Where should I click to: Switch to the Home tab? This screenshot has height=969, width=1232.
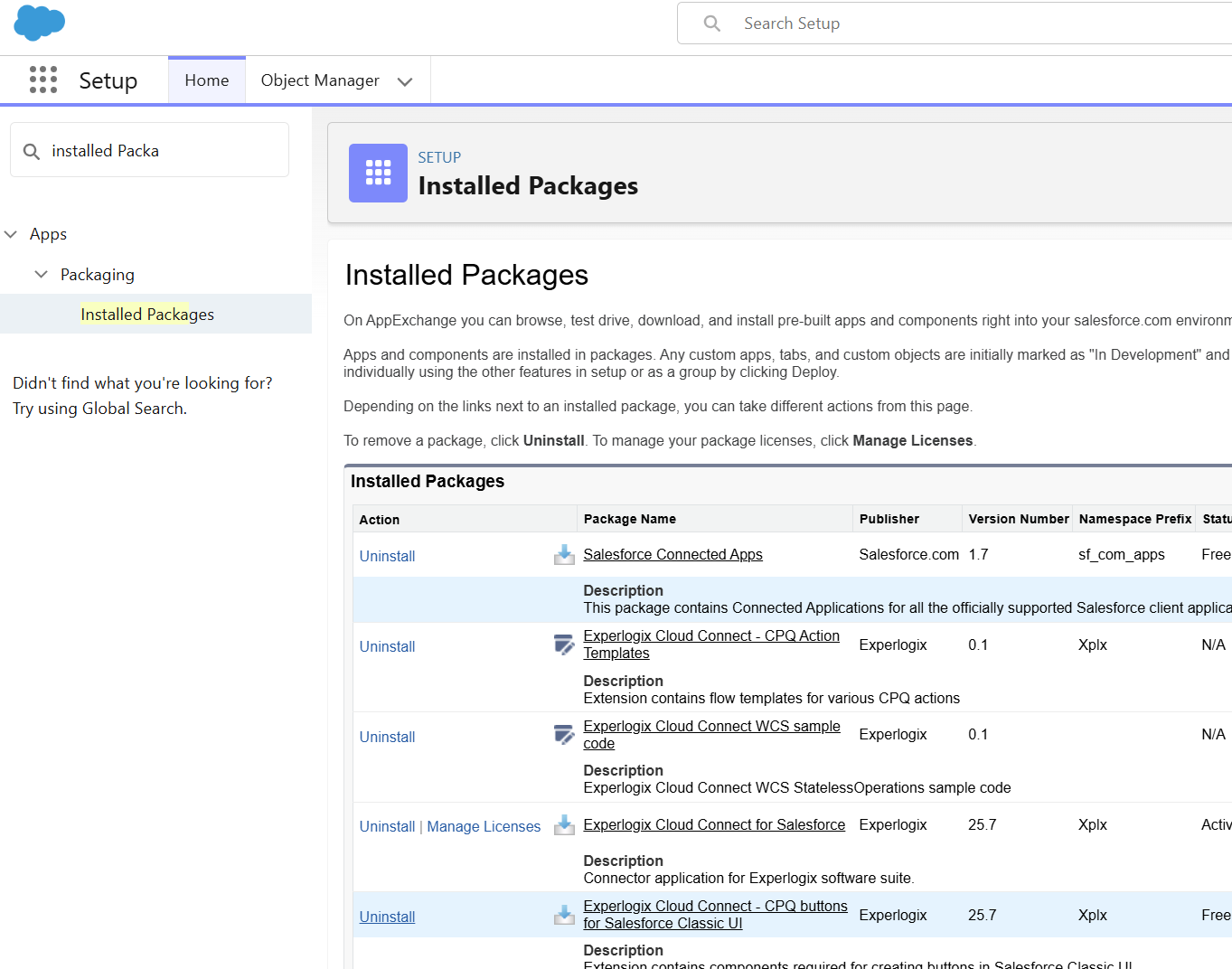click(207, 80)
